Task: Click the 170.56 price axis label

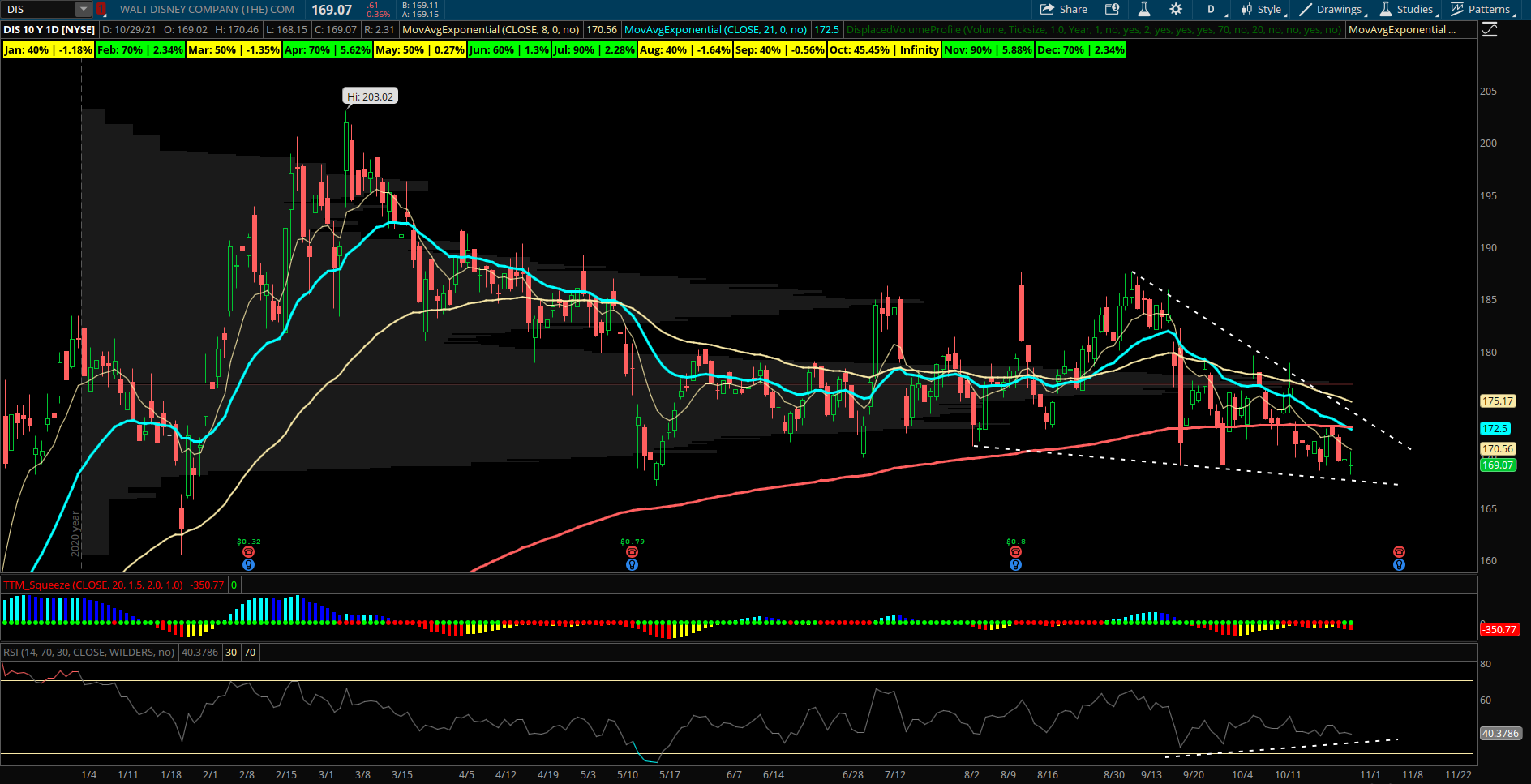Action: (1498, 449)
